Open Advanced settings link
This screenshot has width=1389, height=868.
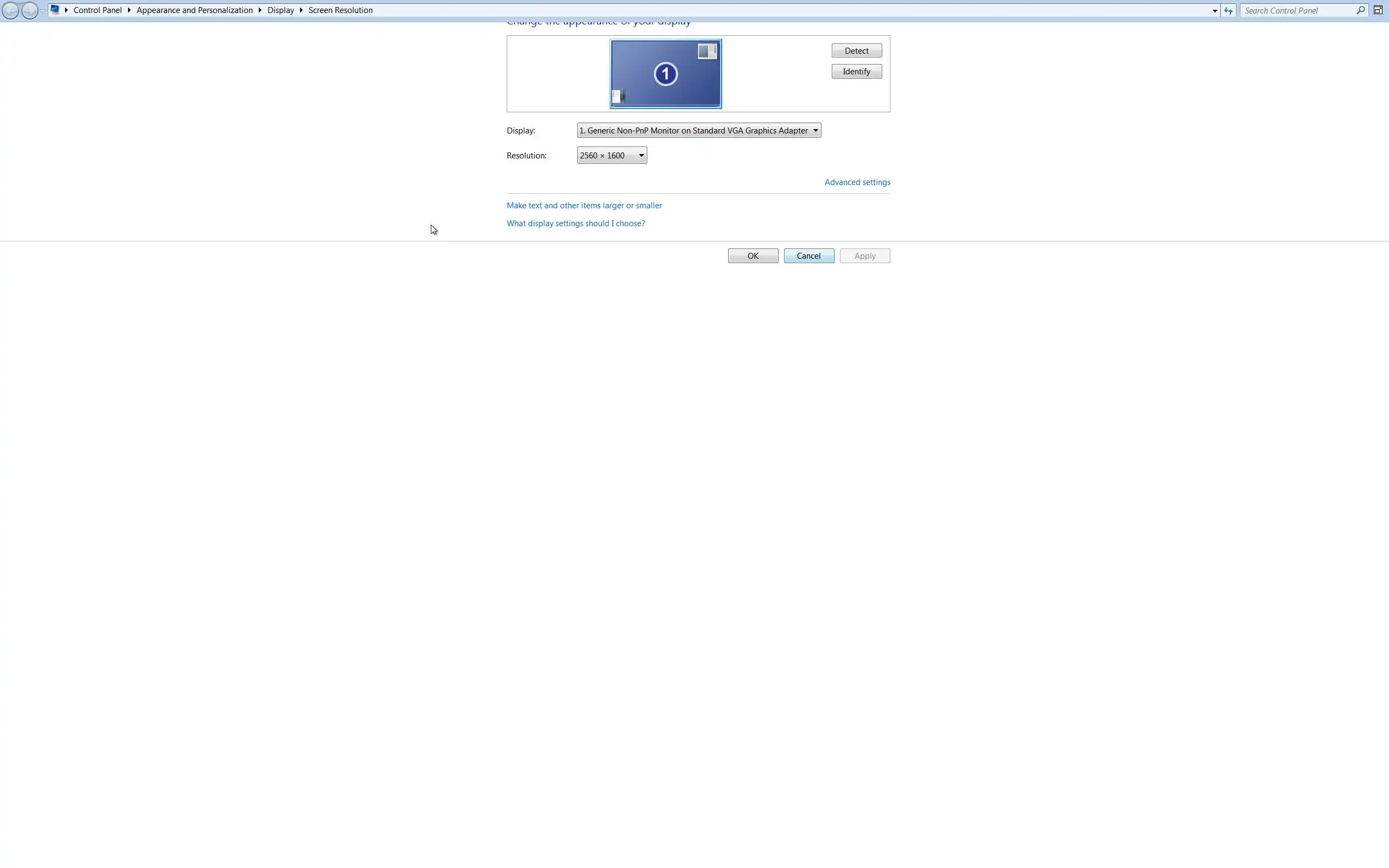(857, 182)
